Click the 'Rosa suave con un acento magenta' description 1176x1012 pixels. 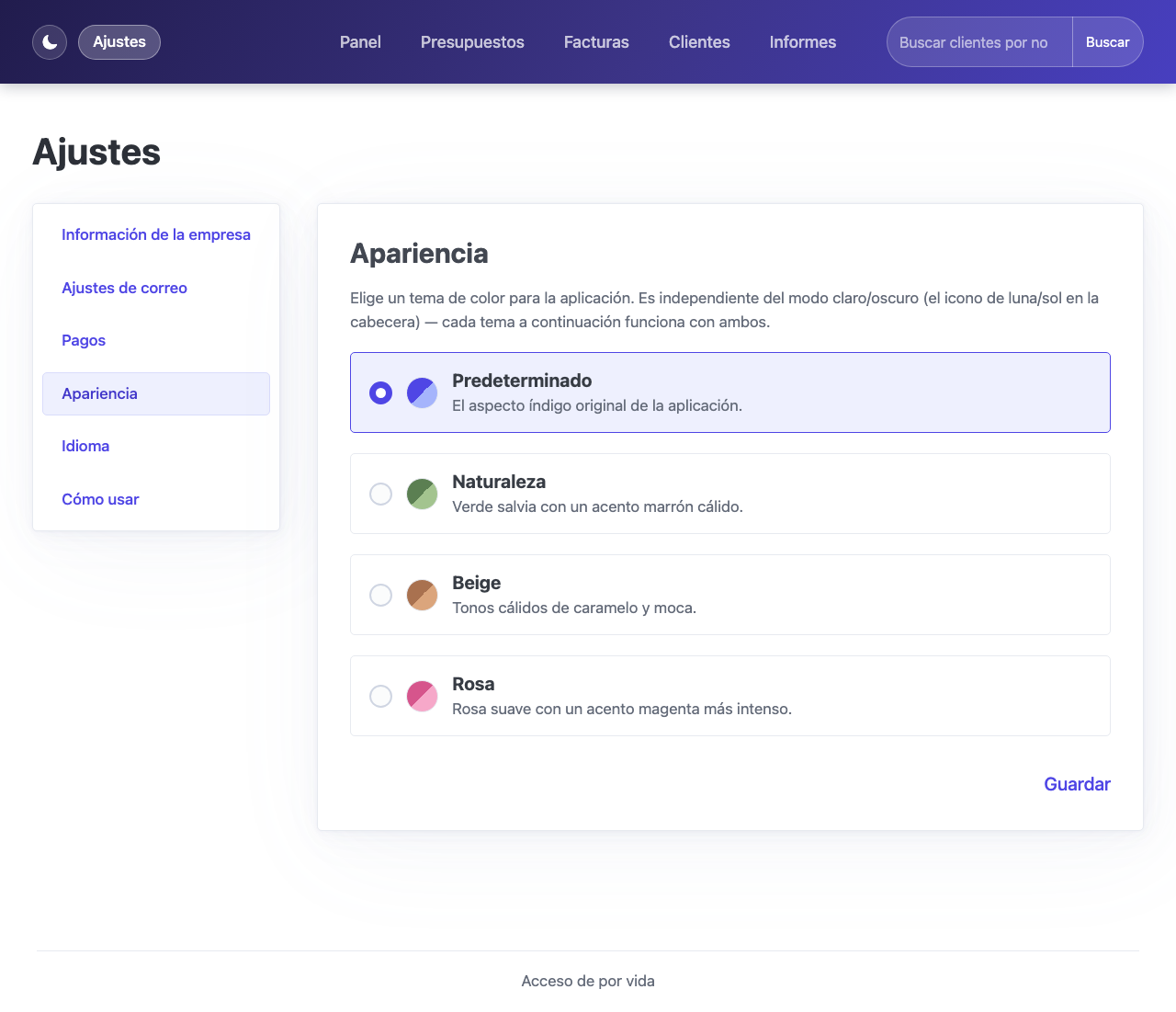(622, 709)
